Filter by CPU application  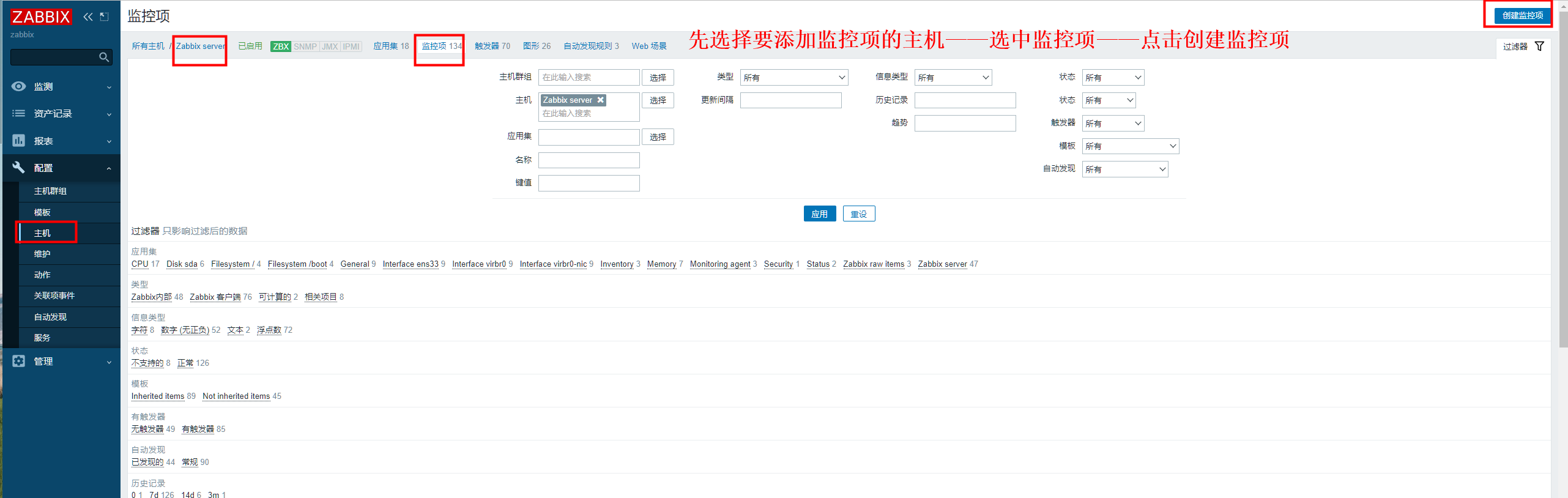140,264
